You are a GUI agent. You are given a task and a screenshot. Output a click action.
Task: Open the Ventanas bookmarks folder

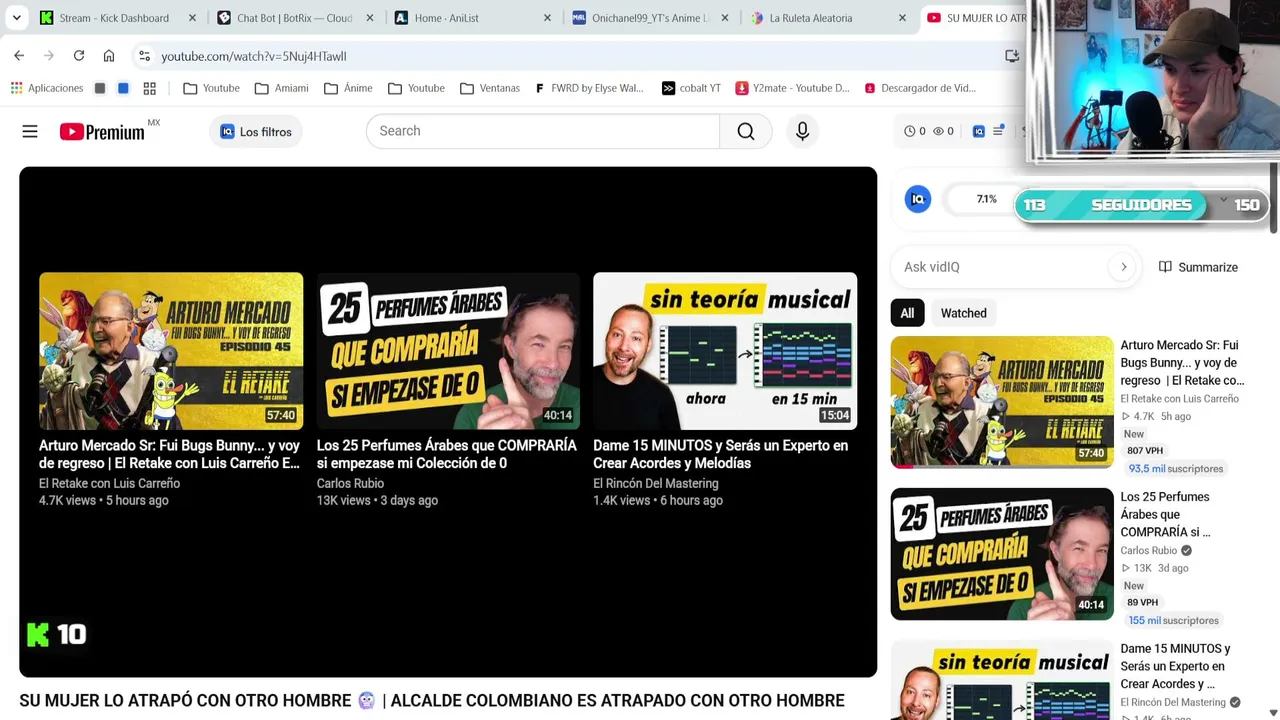click(x=490, y=88)
